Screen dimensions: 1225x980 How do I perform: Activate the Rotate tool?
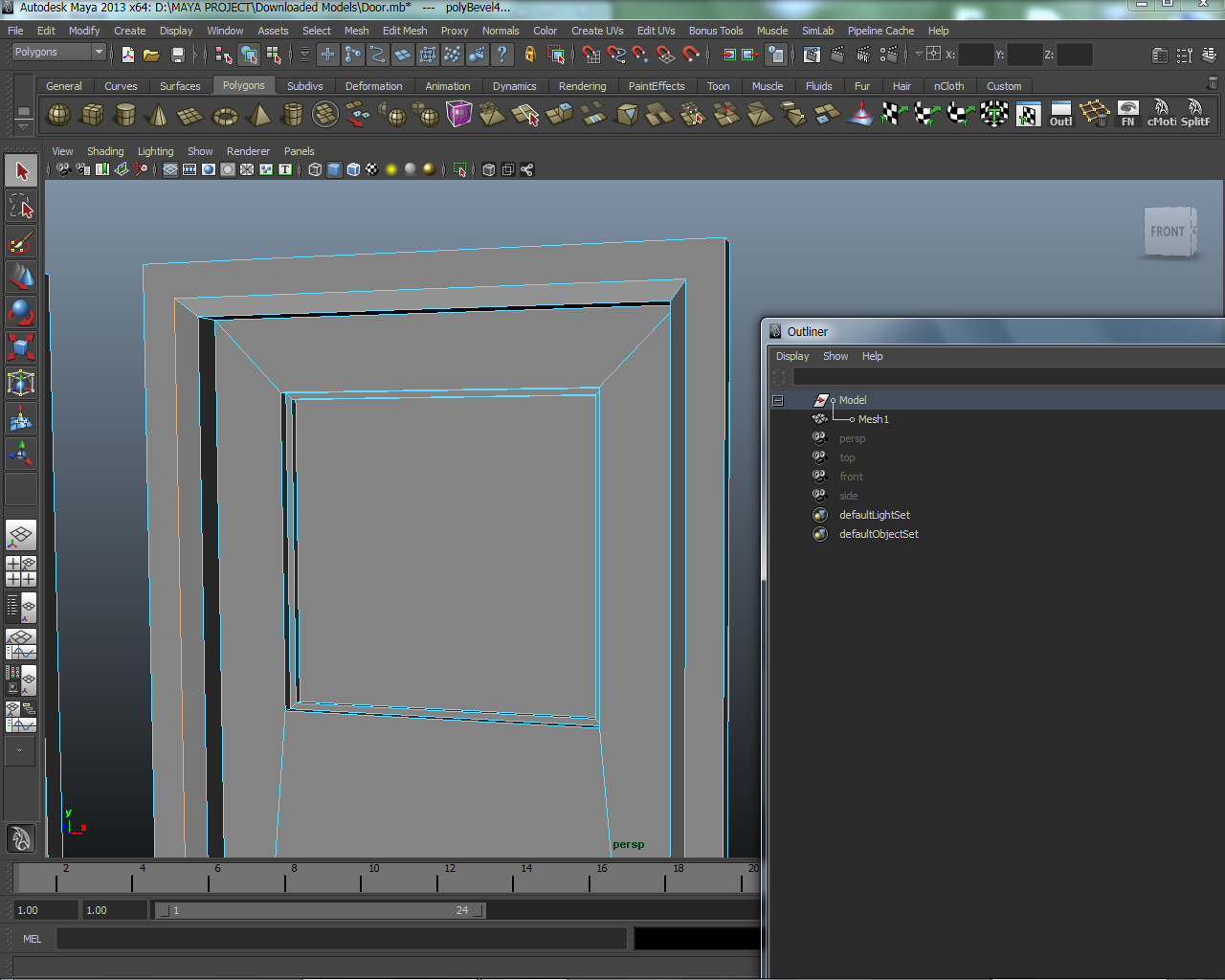(21, 312)
